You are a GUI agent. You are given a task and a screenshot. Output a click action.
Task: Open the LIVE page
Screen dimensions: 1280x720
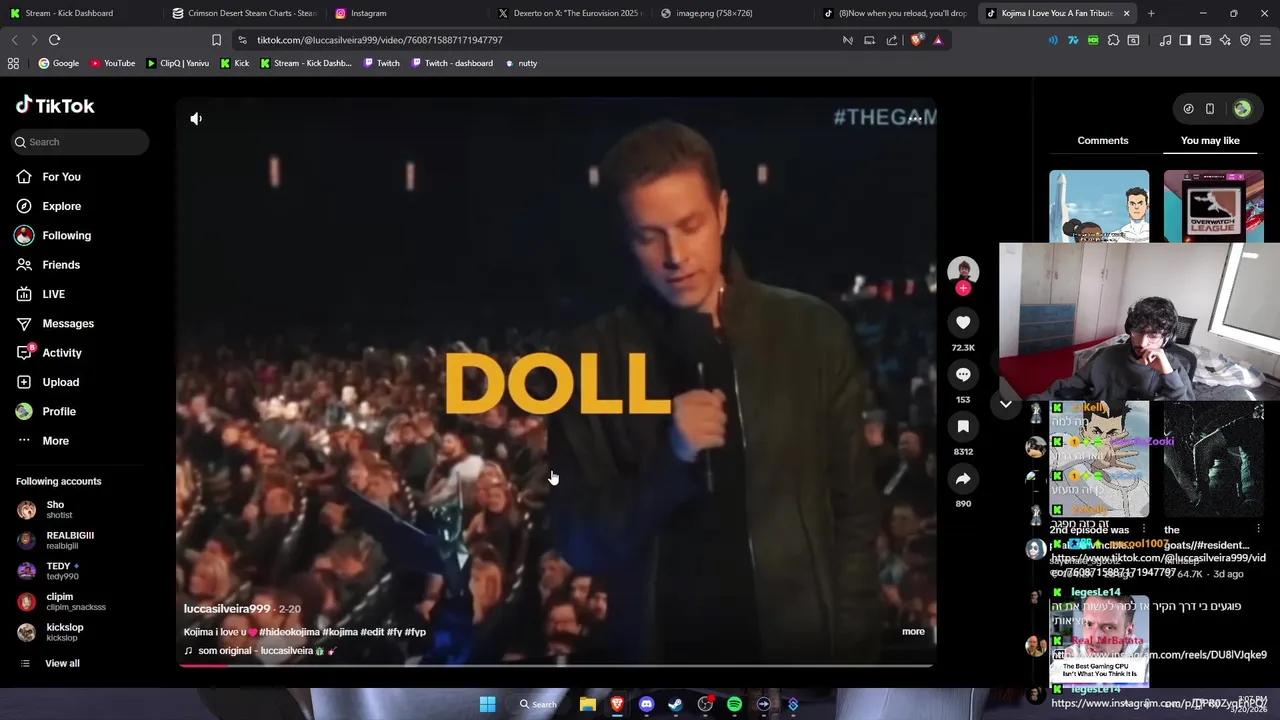click(x=53, y=294)
